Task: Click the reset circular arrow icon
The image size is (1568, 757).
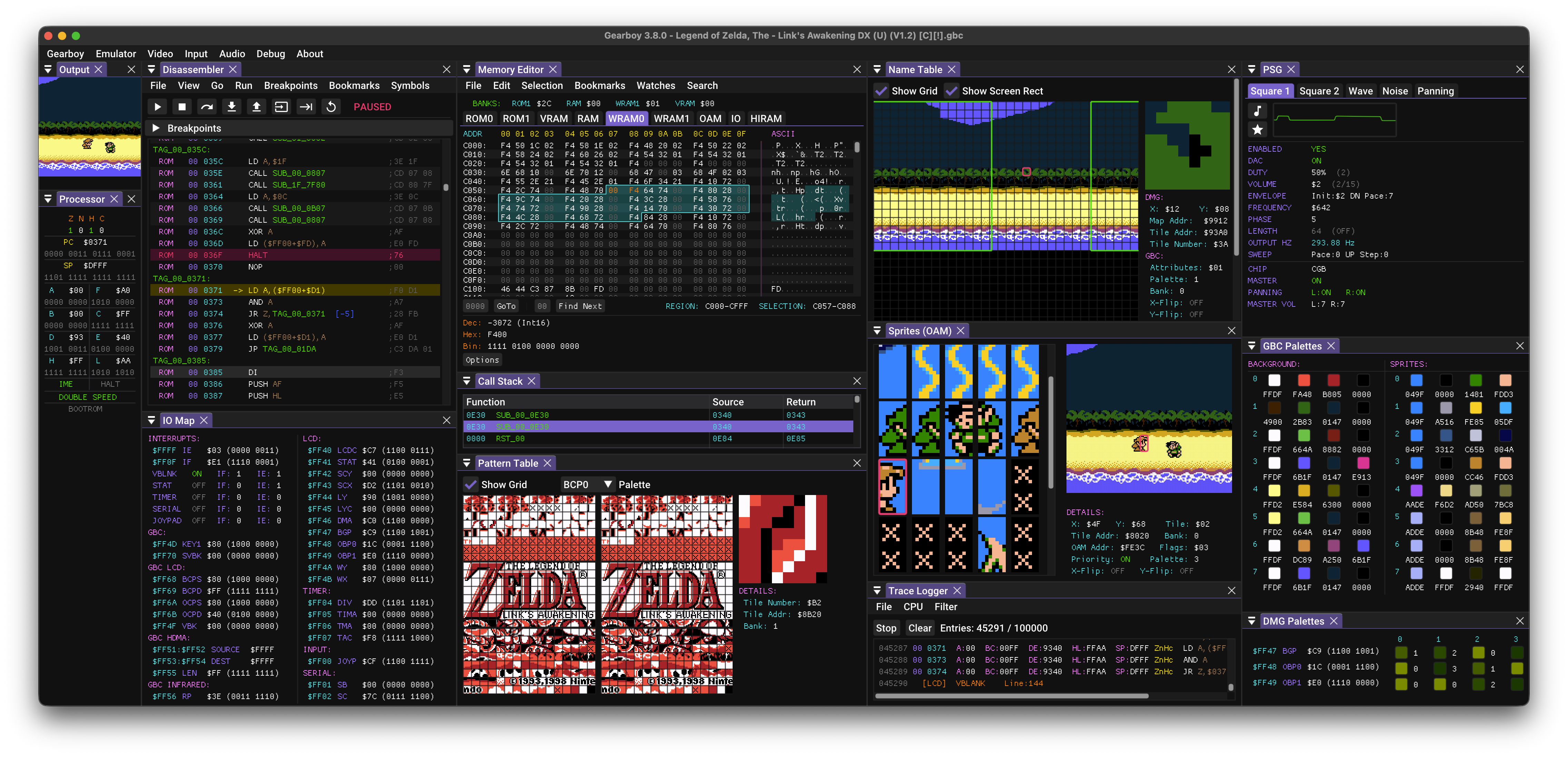Action: coord(331,107)
